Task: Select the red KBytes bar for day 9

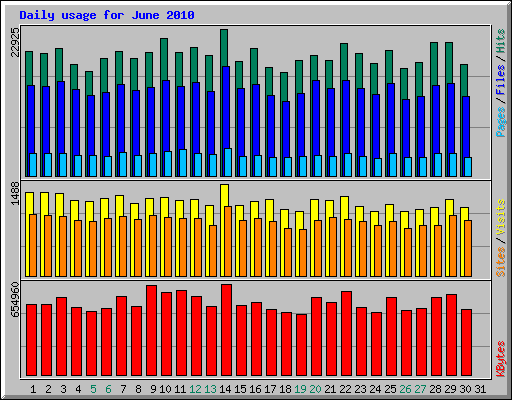Action: click(151, 330)
